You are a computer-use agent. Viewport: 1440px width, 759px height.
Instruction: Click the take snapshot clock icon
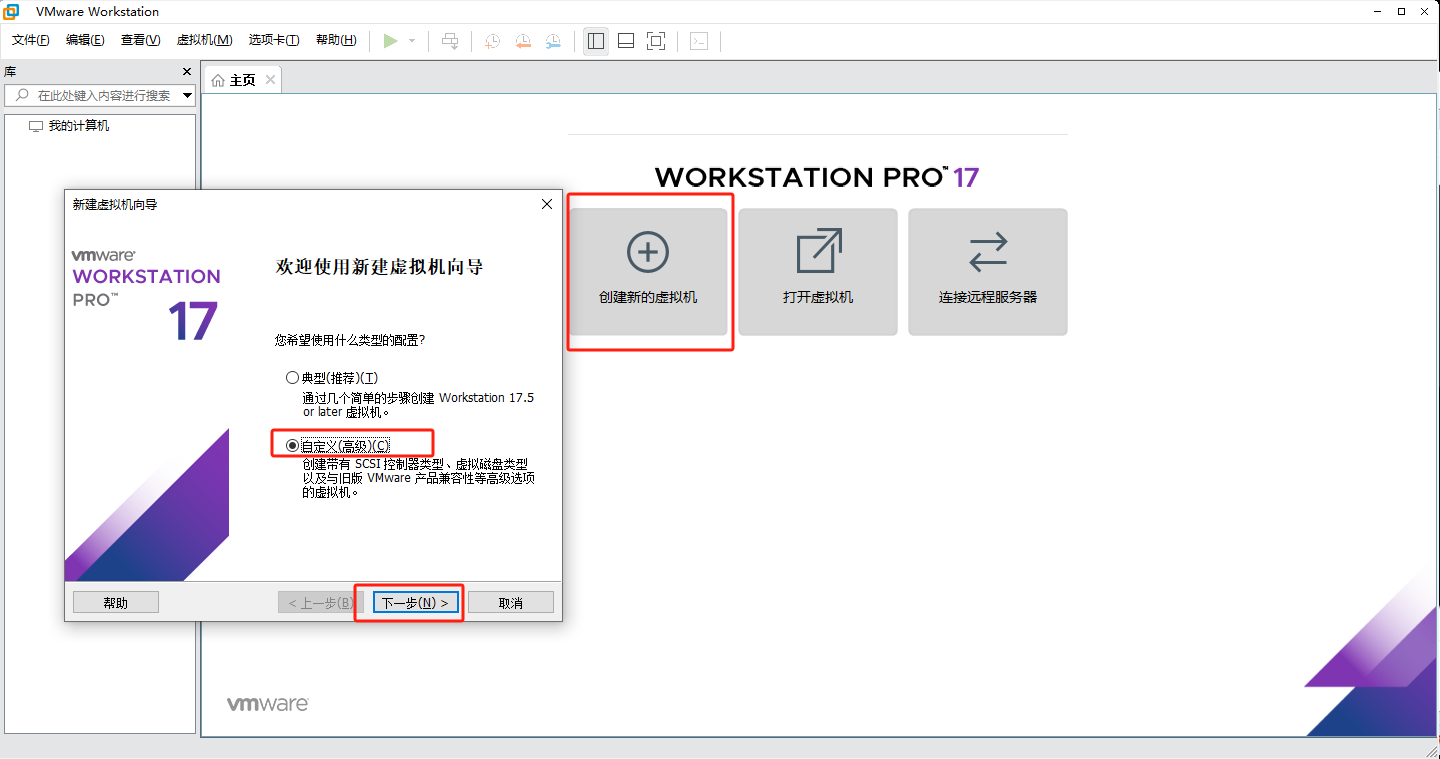coord(493,41)
